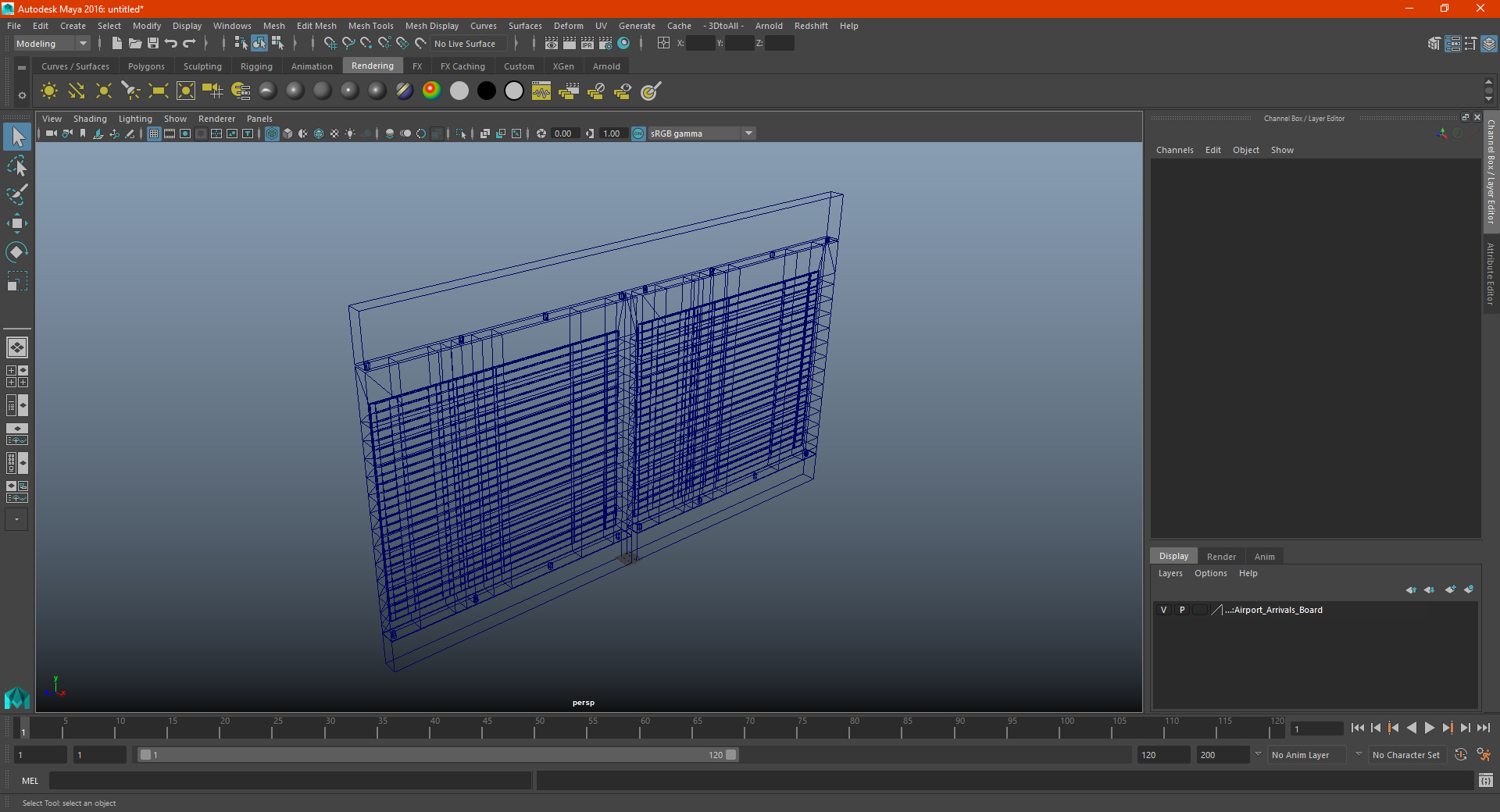Toggle layer visibility V for Airport_Arrivals_Board
The height and width of the screenshot is (812, 1500).
[1163, 610]
